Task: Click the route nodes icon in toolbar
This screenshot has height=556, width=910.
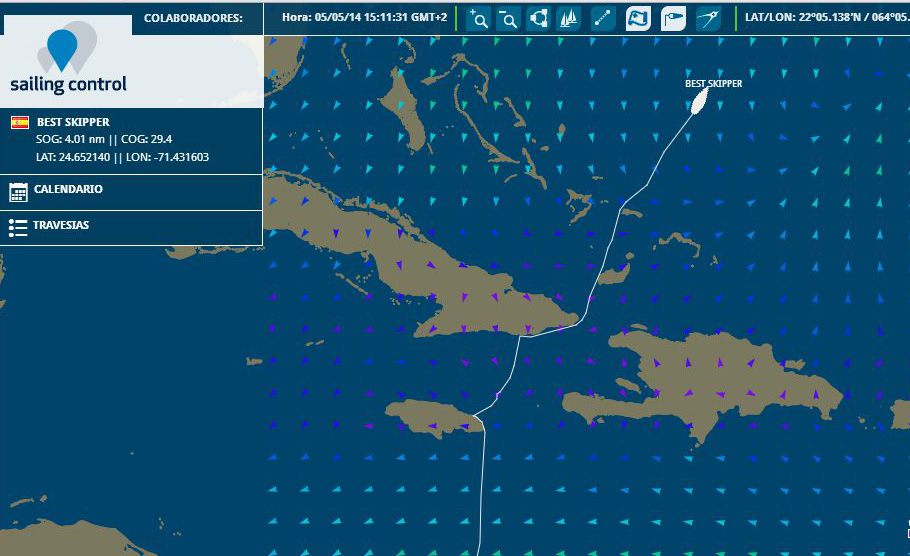Action: tap(539, 18)
